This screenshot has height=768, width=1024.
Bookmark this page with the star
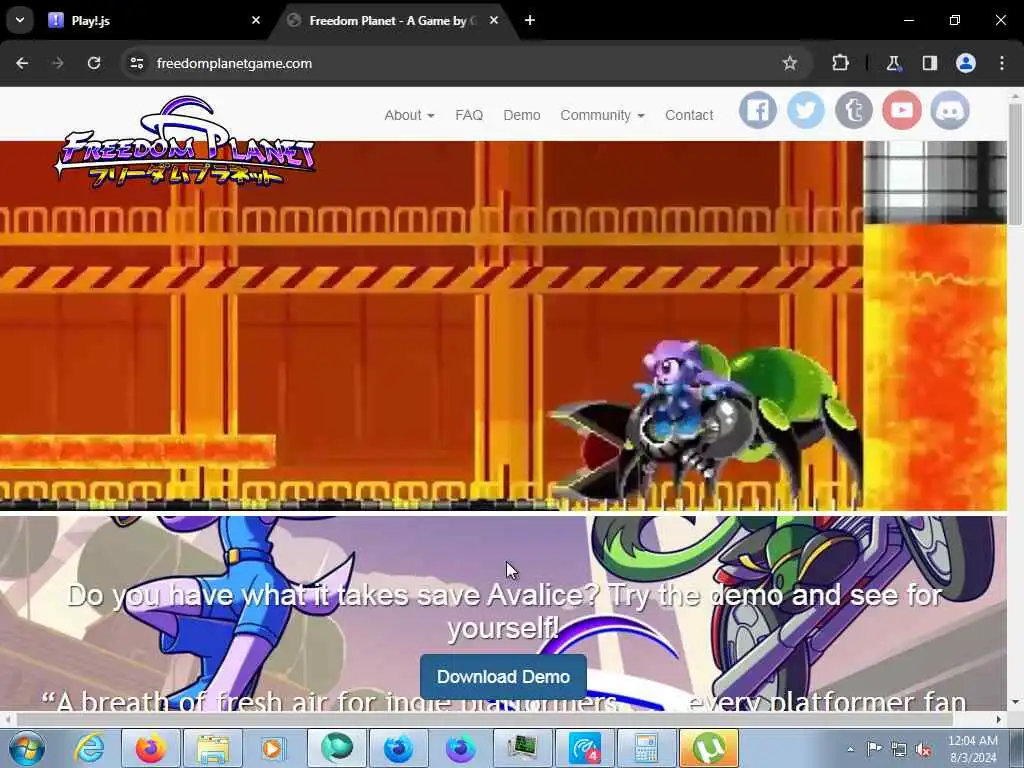click(x=790, y=63)
